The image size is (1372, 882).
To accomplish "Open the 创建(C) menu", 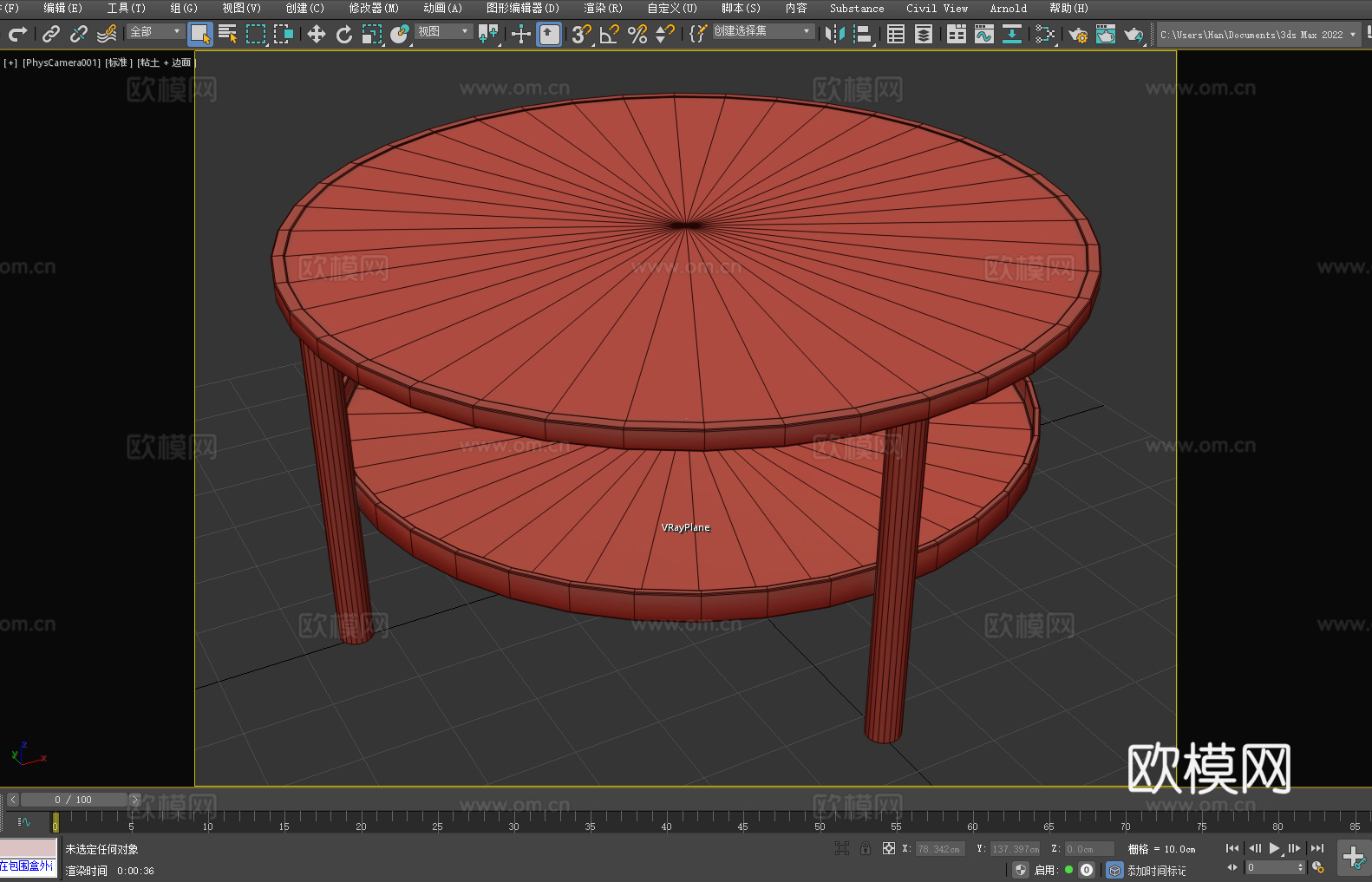I will click(304, 8).
